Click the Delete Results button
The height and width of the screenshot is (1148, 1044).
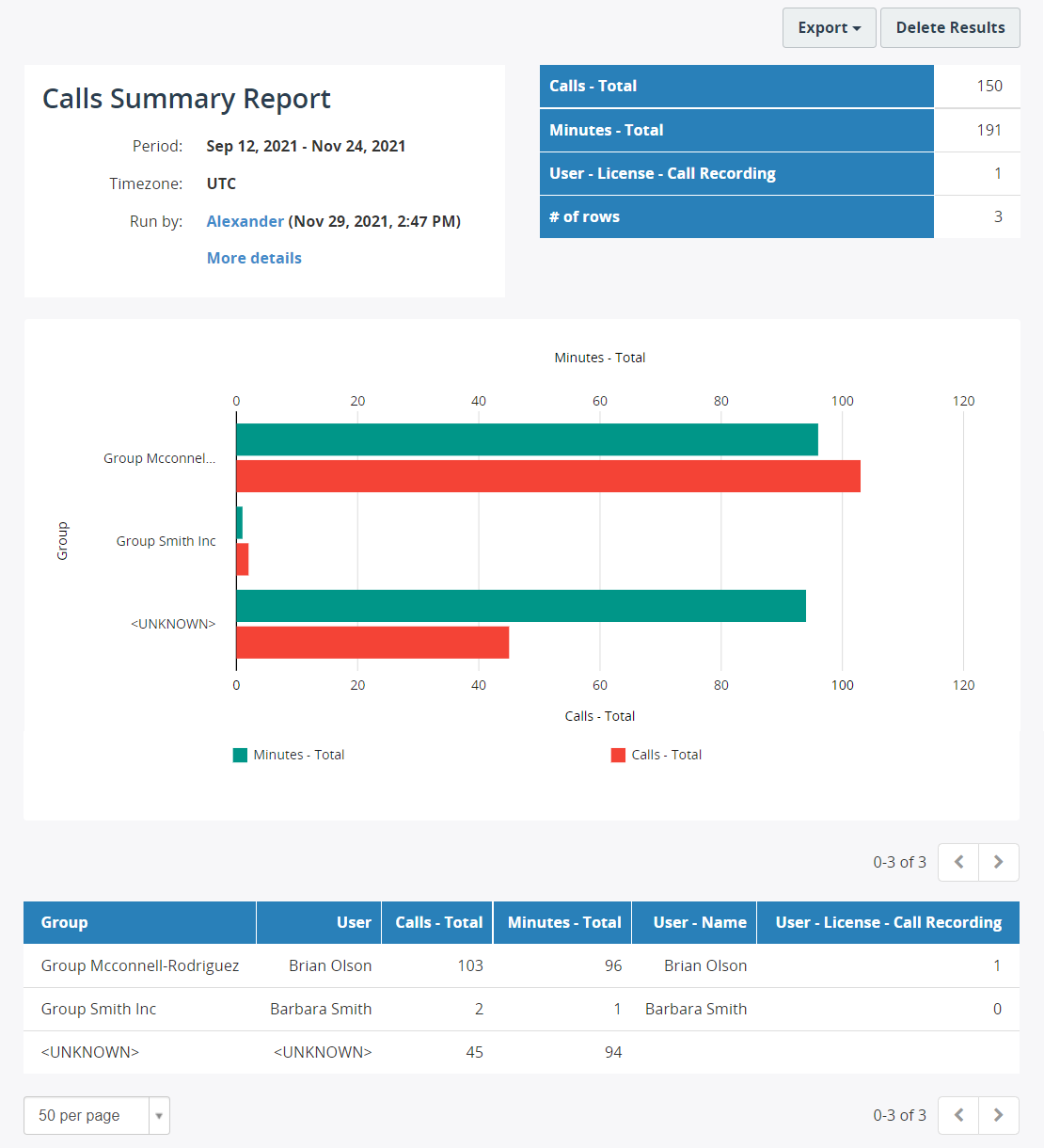(x=950, y=27)
